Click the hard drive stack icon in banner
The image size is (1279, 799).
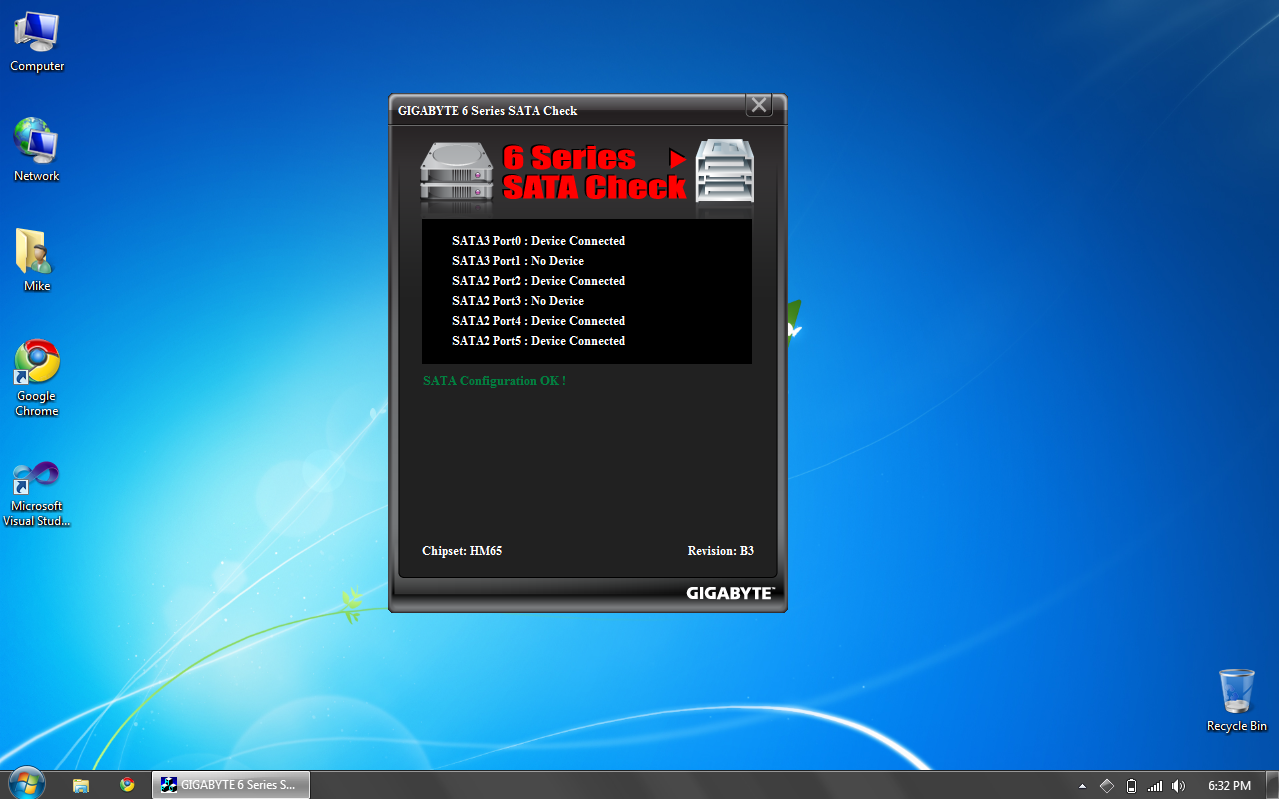(x=457, y=174)
